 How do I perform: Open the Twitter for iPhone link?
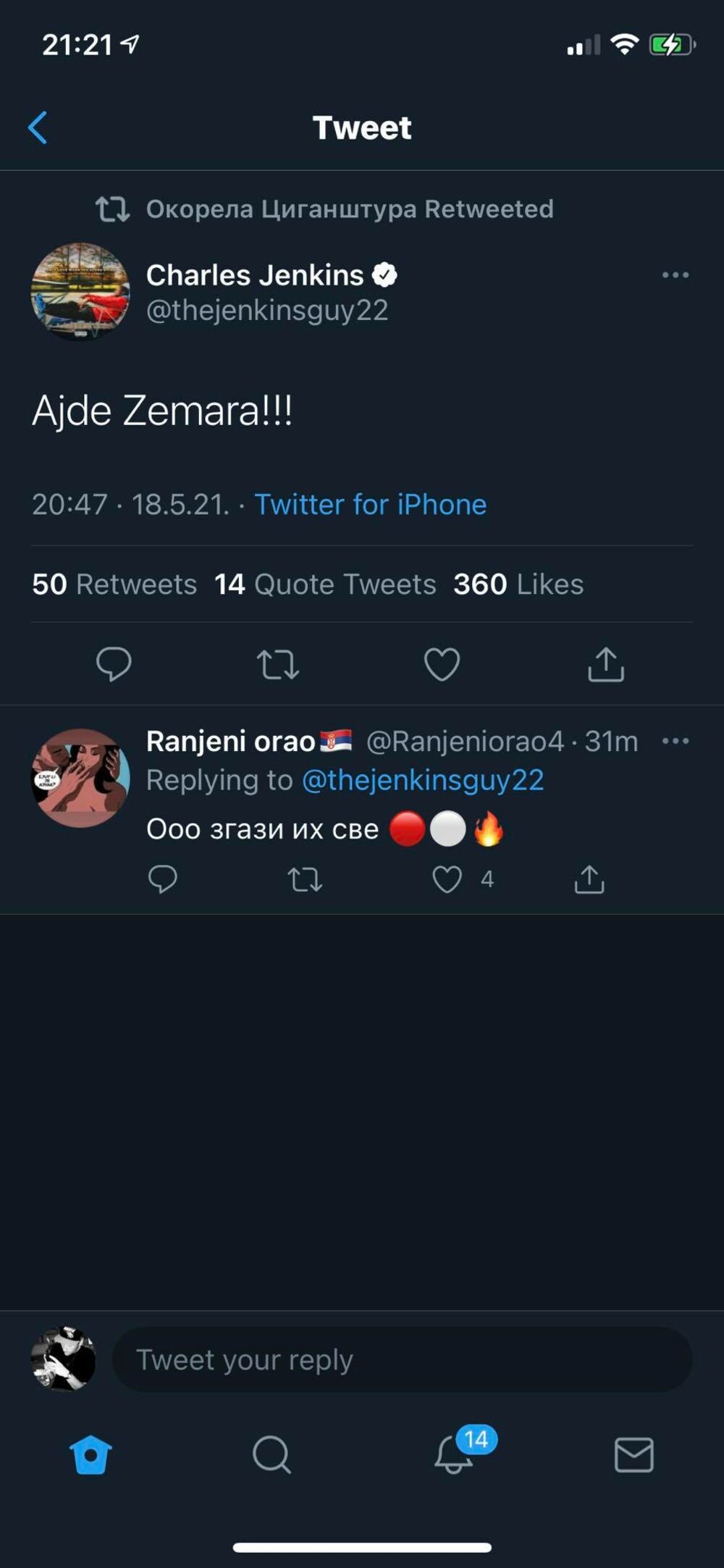370,505
